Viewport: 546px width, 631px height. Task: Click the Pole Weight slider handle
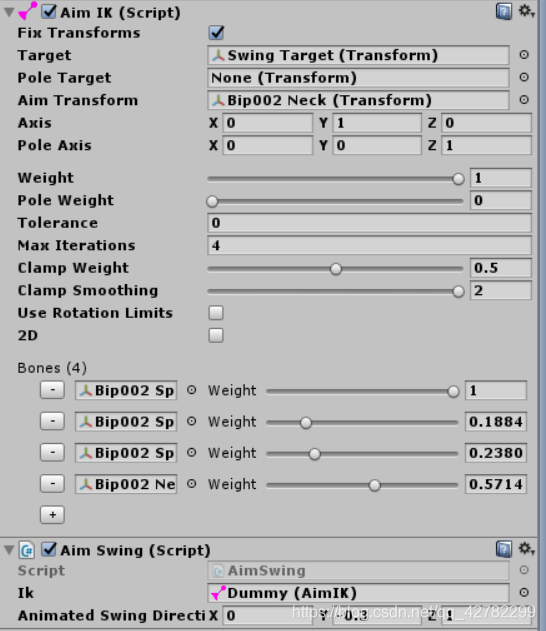(212, 201)
